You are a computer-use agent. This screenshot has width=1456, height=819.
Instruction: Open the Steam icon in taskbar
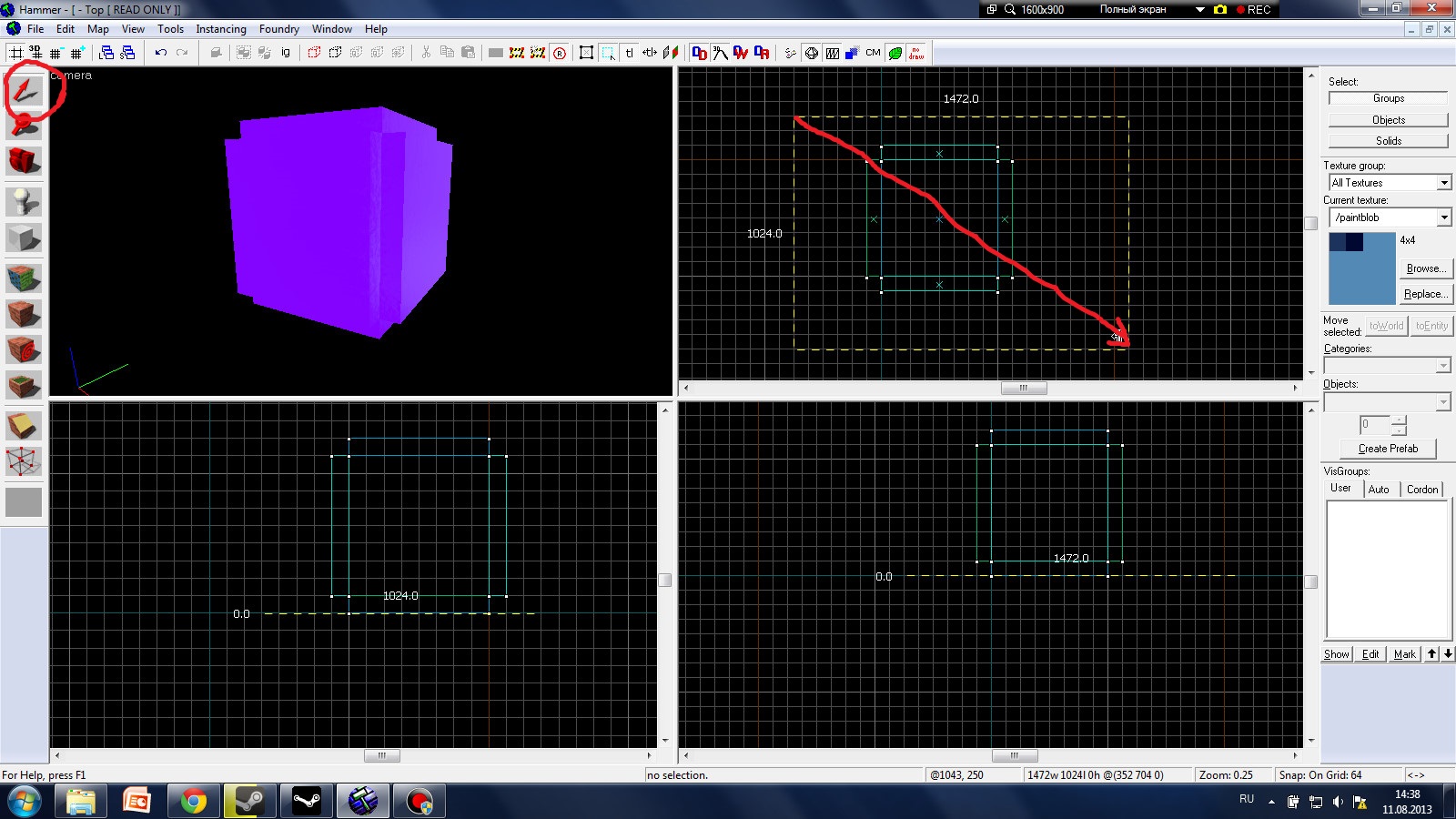click(x=249, y=802)
